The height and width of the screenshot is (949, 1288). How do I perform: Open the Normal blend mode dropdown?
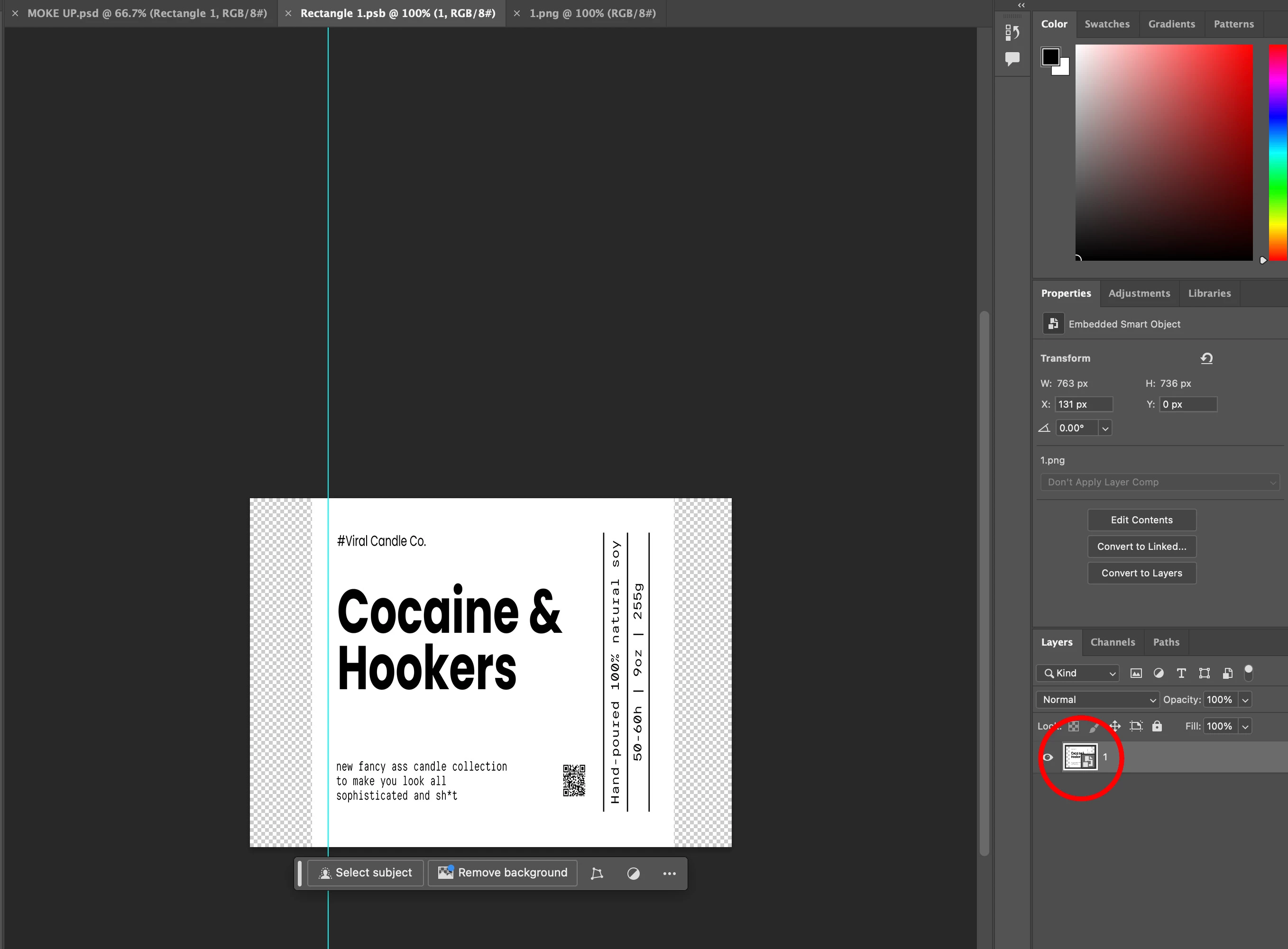[x=1098, y=700]
